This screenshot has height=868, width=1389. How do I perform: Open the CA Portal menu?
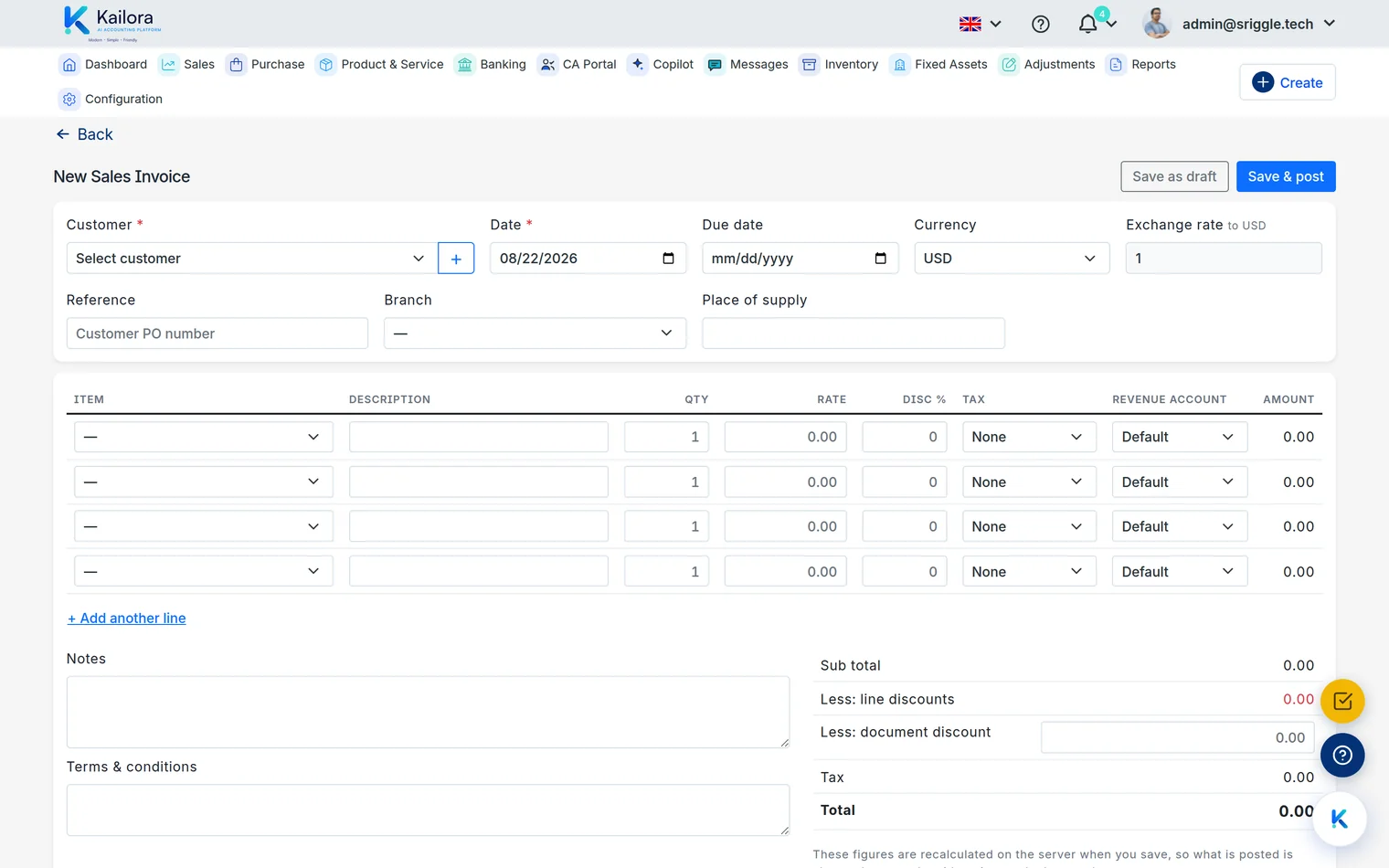click(578, 65)
